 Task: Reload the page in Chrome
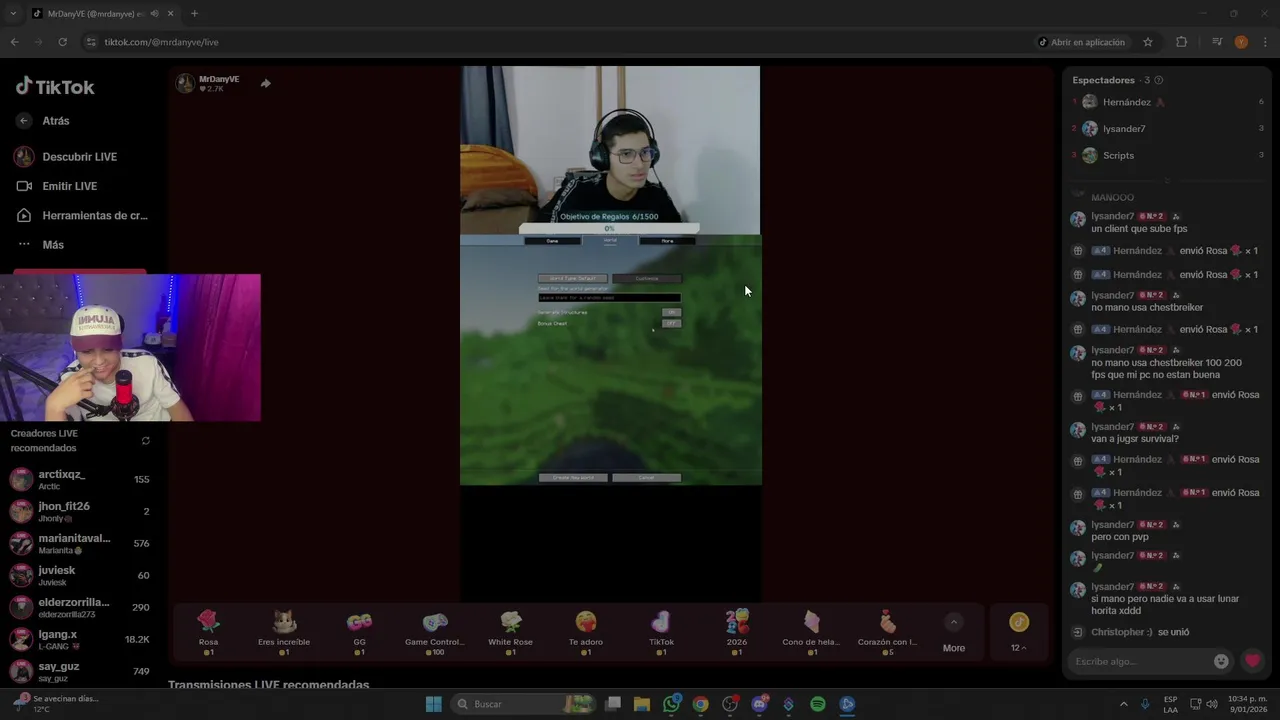(62, 42)
